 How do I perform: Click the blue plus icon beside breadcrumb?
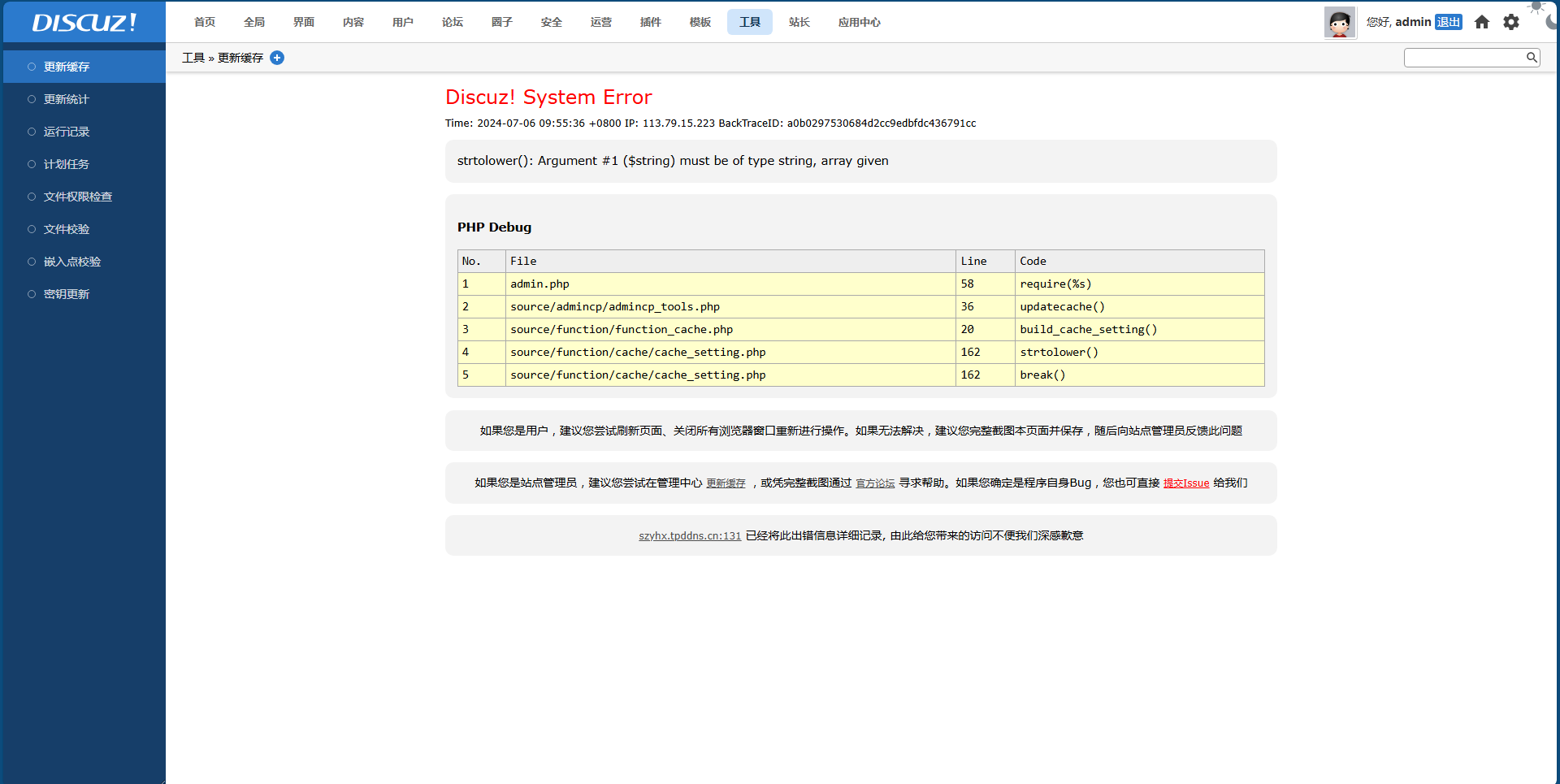tap(277, 58)
